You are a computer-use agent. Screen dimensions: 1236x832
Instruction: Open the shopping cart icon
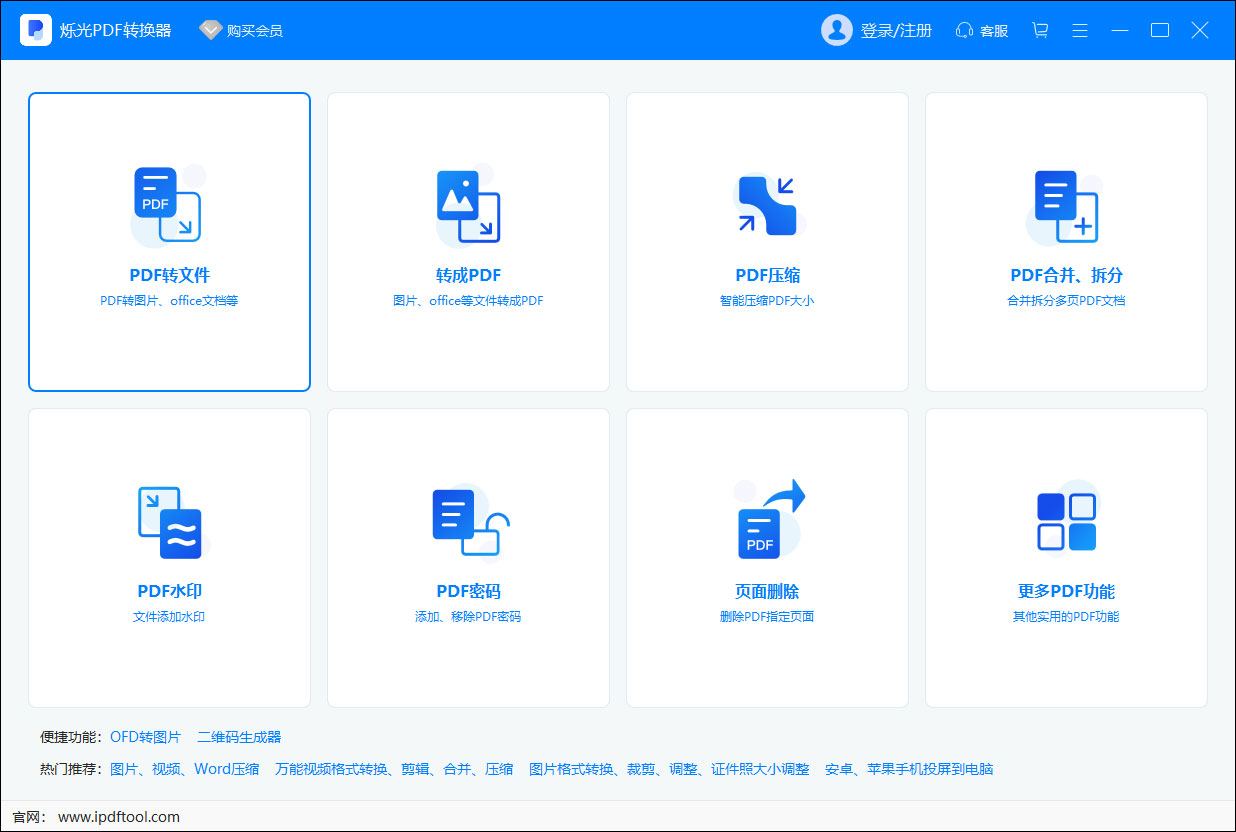[1040, 30]
